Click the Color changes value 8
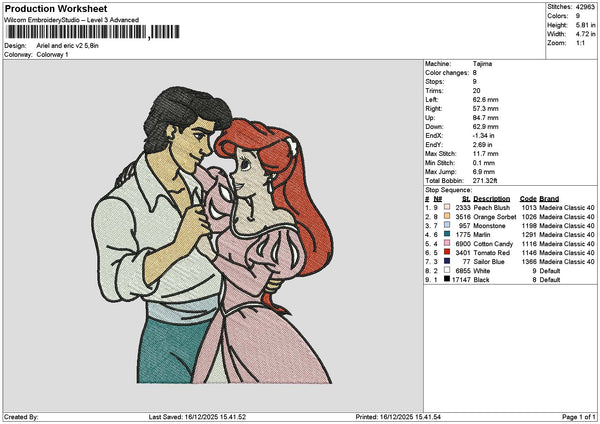Viewport: 600px width, 424px height. [x=474, y=73]
